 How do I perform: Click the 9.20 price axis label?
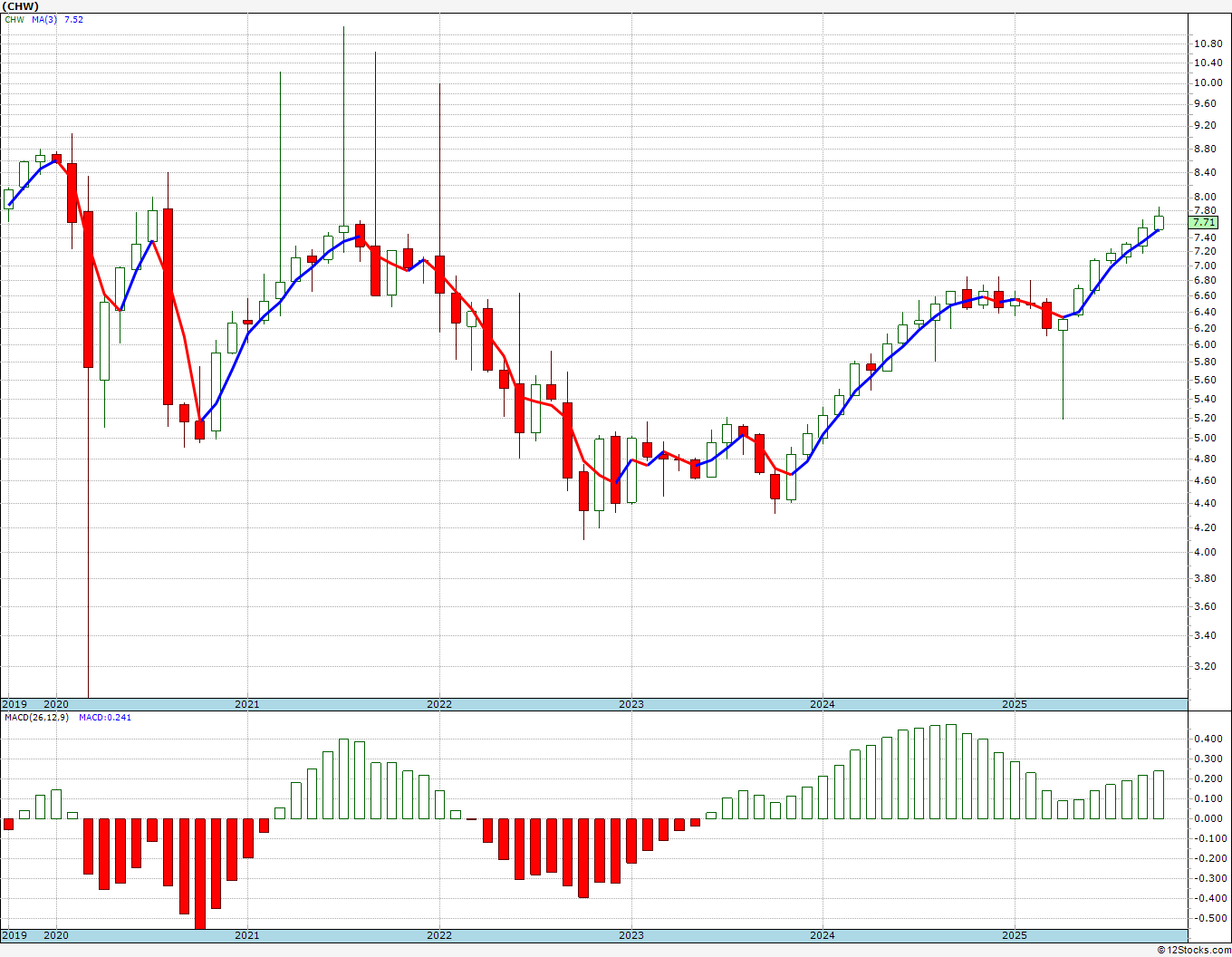click(x=1205, y=125)
